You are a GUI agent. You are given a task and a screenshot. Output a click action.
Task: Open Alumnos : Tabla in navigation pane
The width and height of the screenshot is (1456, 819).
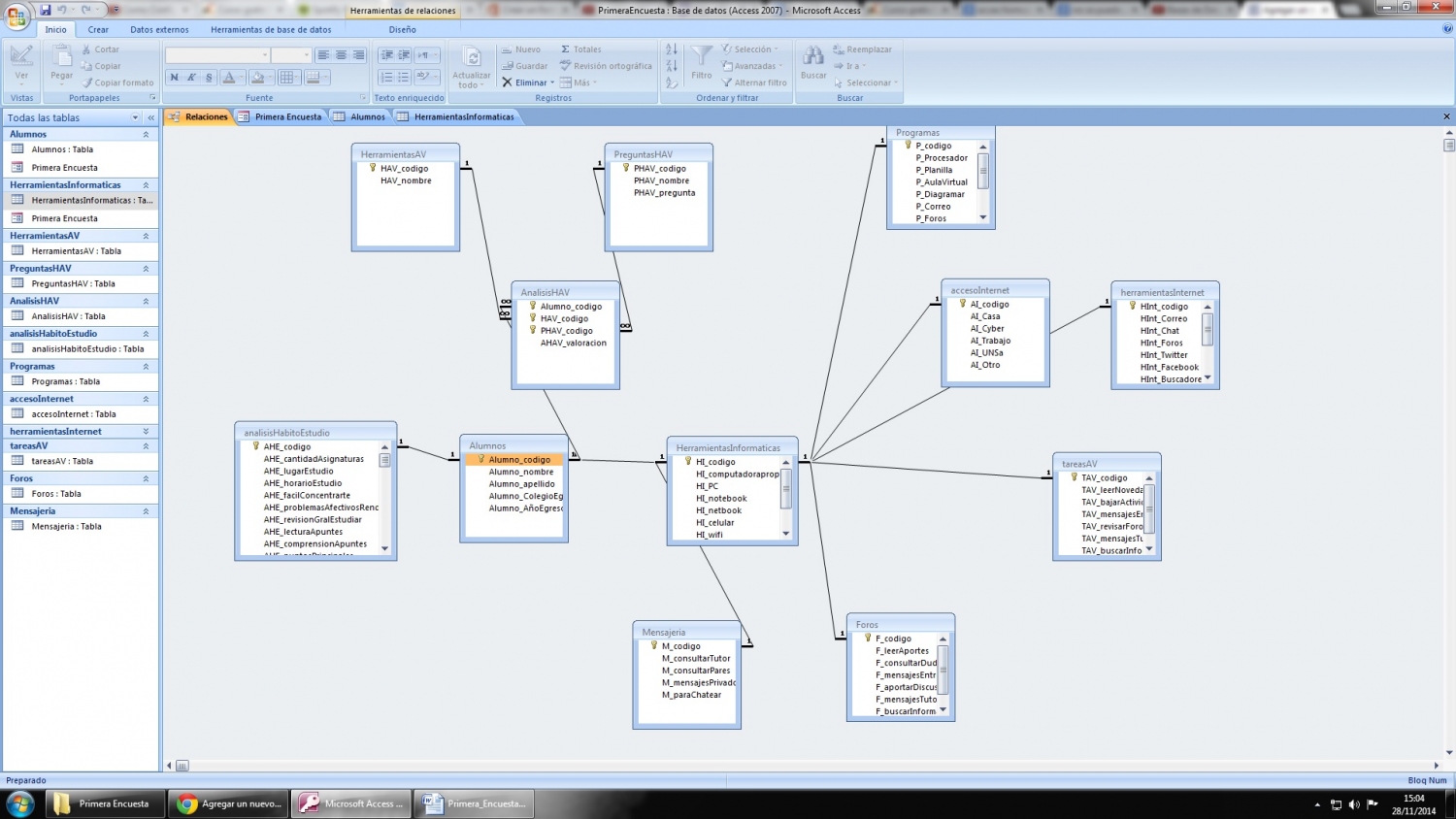[x=62, y=149]
